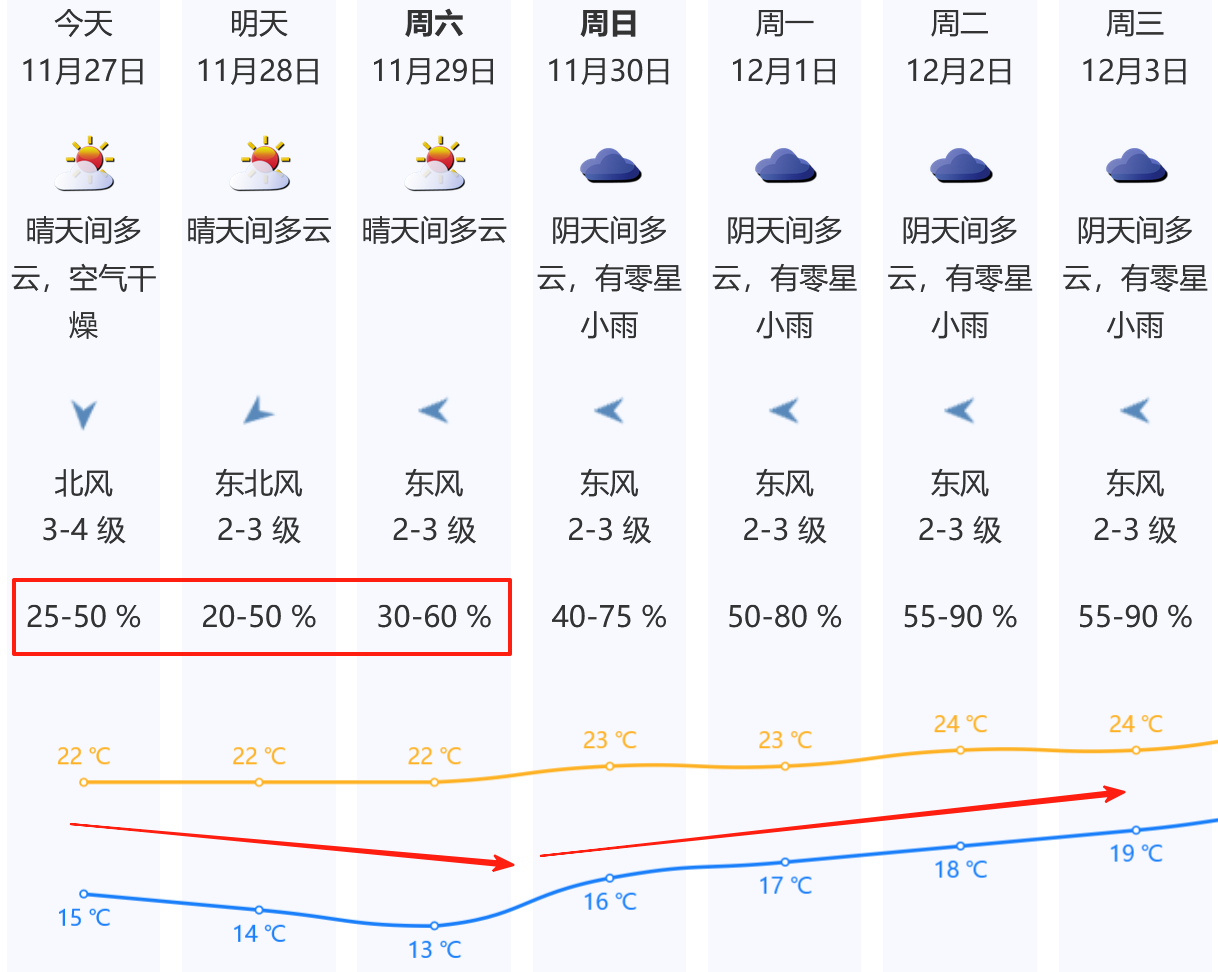Click the cloud icon for 周三 12月3日
Screen dimensions: 1218x972
tap(1135, 165)
